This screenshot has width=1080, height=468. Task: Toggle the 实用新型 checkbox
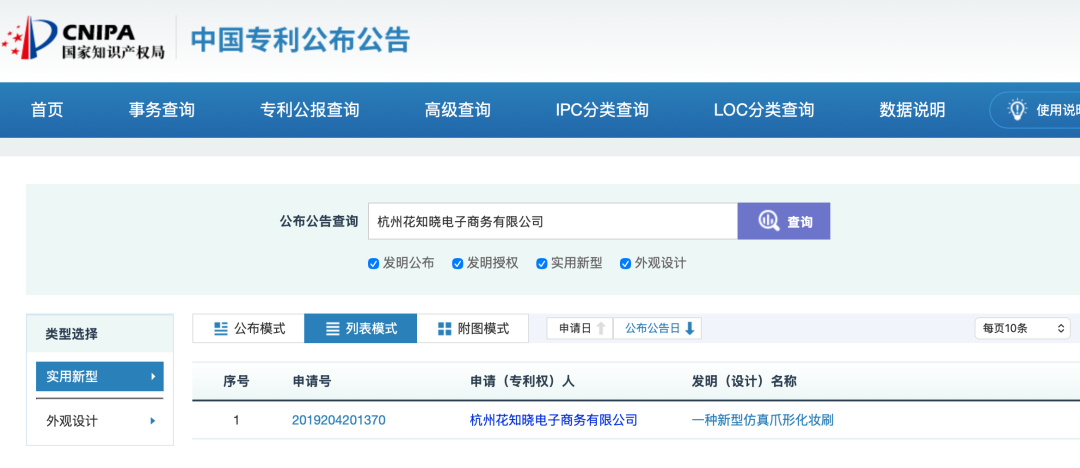541,263
